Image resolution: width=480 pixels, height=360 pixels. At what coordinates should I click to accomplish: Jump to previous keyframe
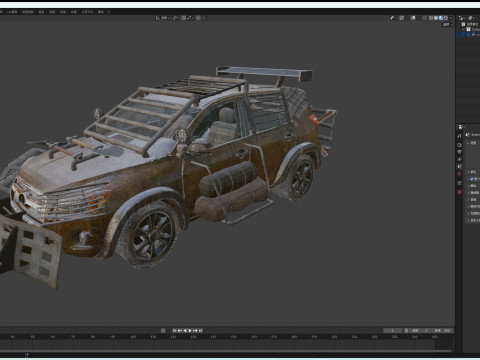(x=180, y=331)
